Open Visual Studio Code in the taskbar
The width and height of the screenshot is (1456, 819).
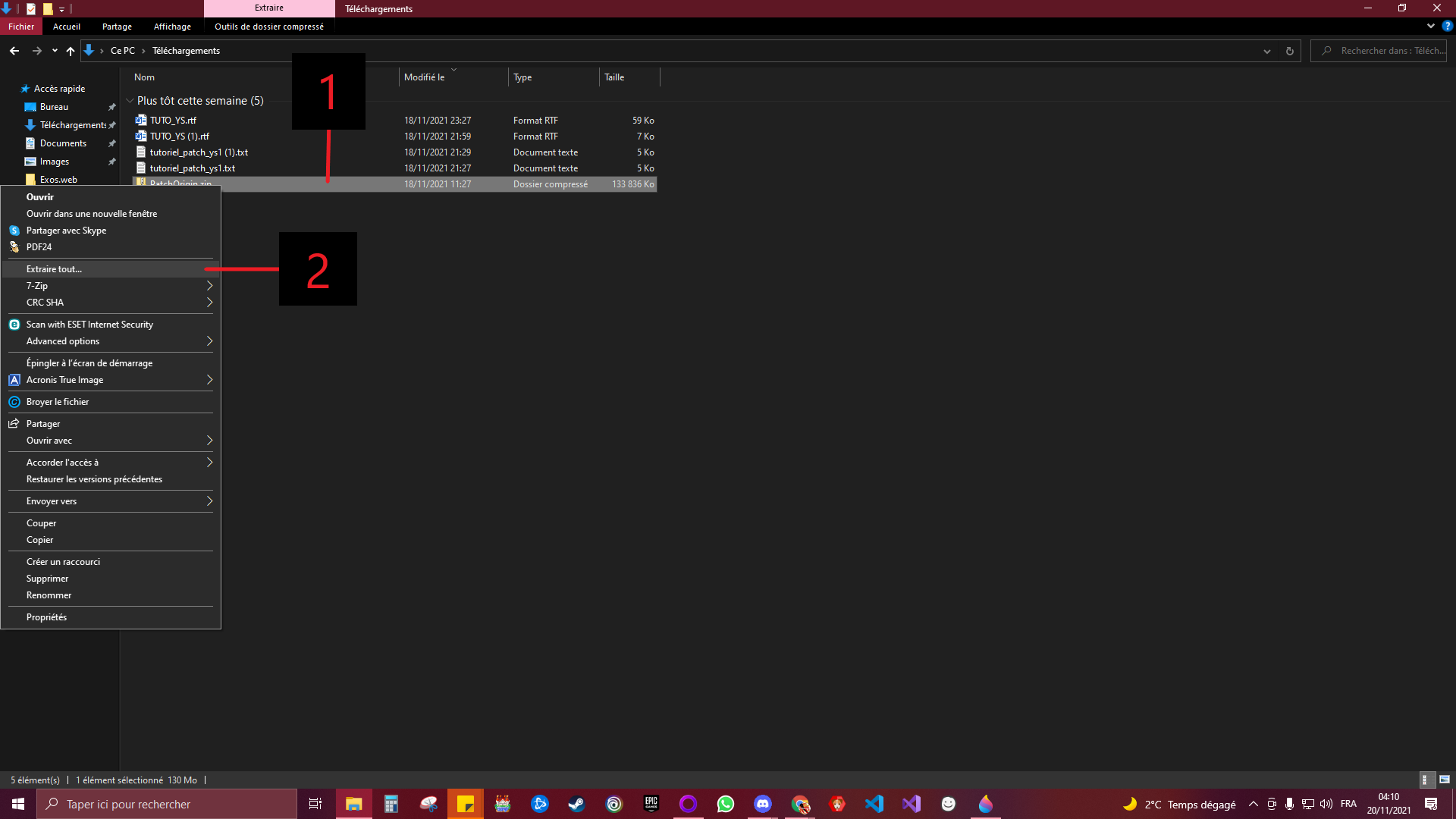point(874,804)
